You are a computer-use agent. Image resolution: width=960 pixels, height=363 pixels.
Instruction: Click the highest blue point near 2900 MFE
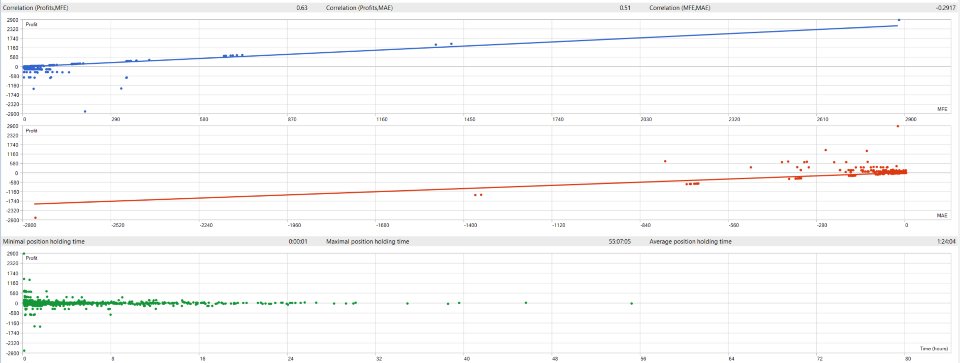coord(899,20)
